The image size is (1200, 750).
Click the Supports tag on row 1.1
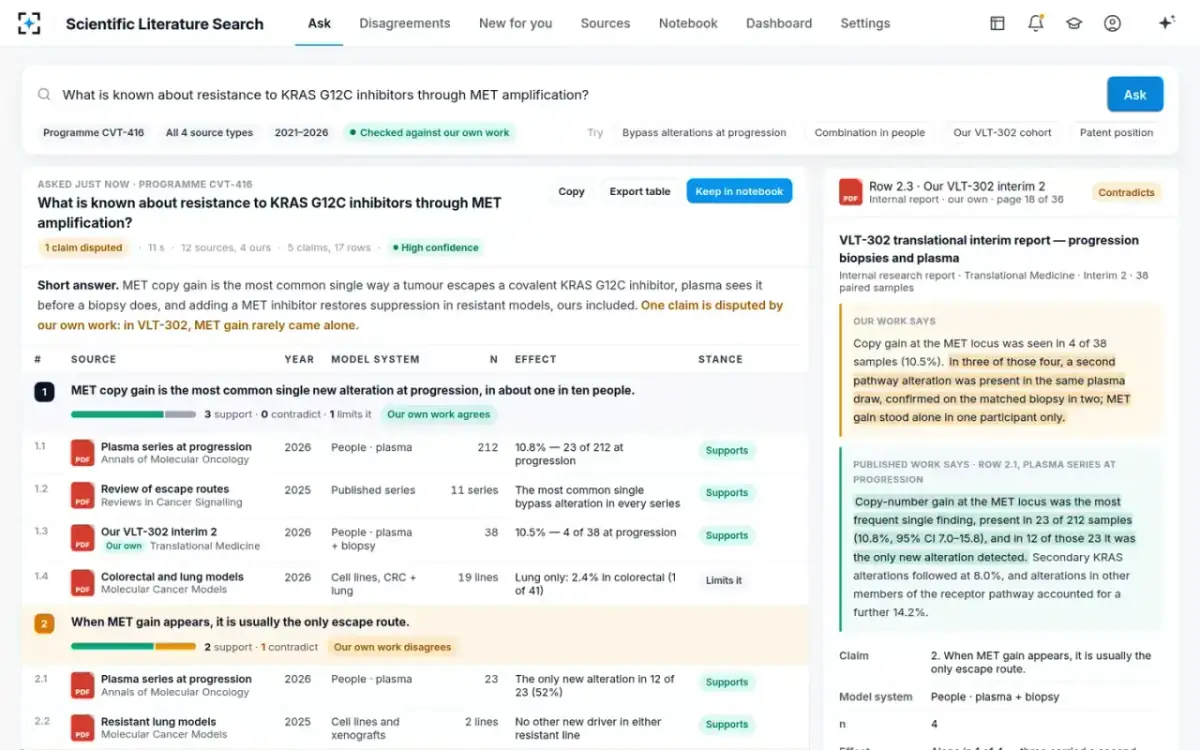(x=726, y=450)
